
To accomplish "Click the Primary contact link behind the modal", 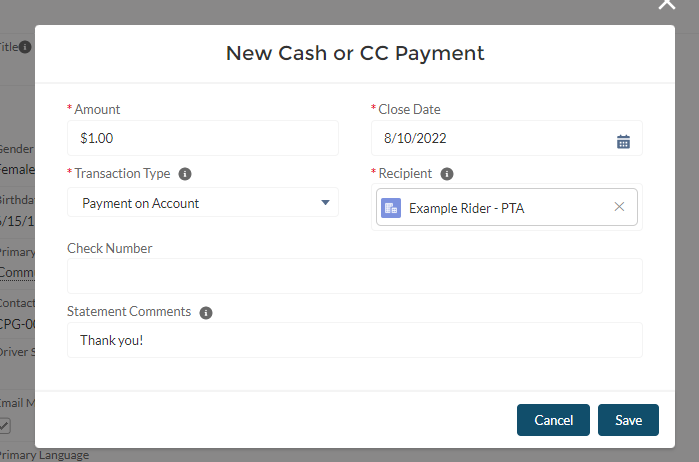I will [15, 272].
